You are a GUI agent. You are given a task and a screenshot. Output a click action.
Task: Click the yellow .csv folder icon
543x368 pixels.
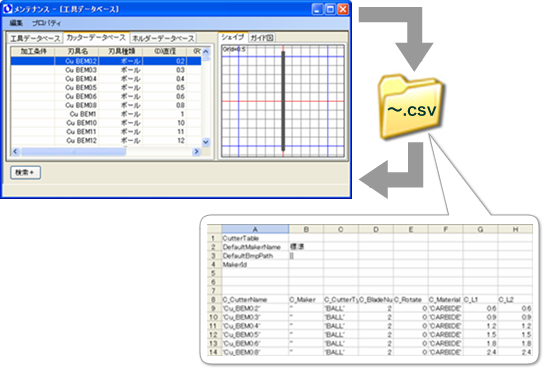pos(410,107)
